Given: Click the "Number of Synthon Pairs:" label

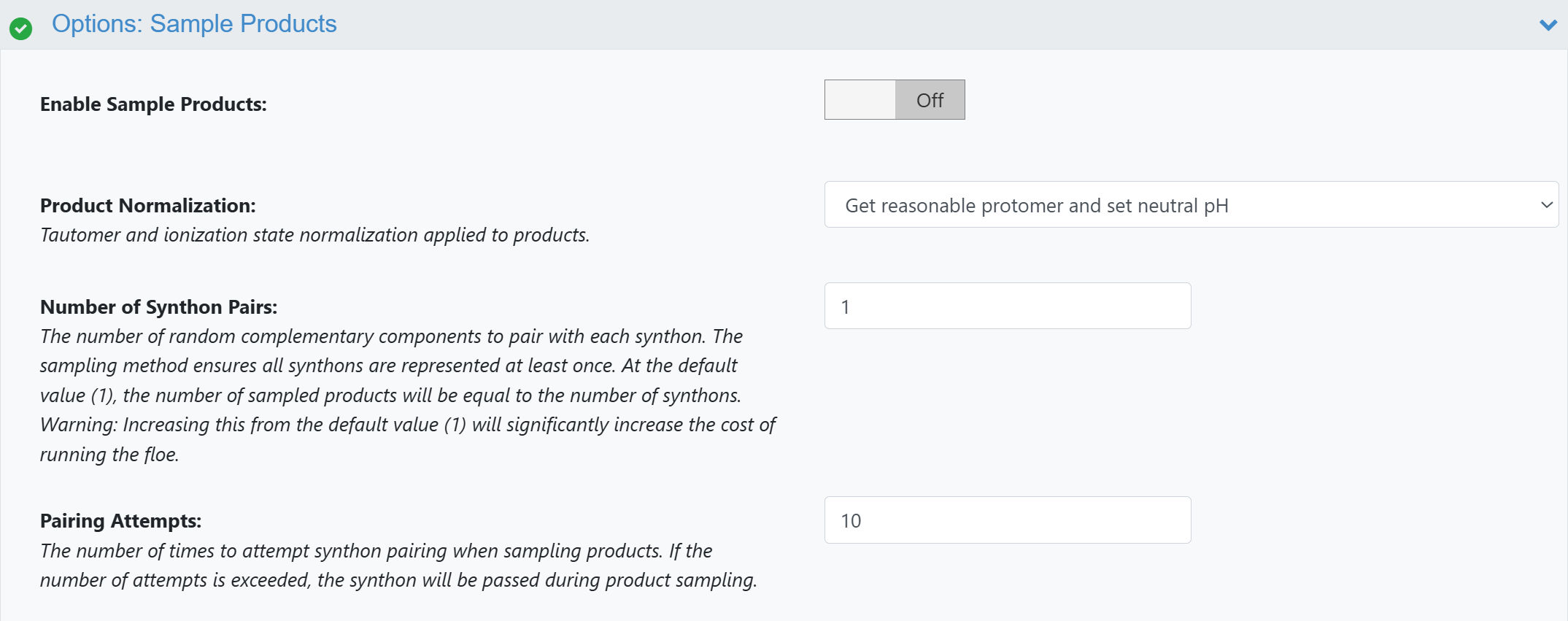Looking at the screenshot, I should point(158,307).
